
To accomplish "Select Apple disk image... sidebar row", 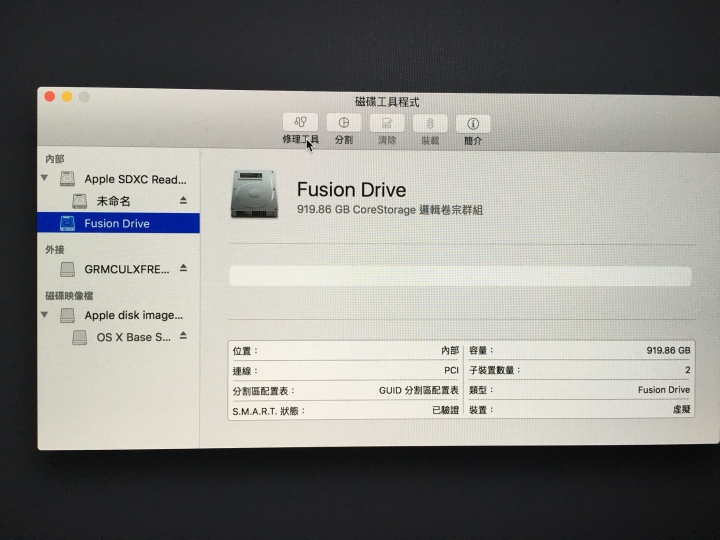I will pos(118,315).
